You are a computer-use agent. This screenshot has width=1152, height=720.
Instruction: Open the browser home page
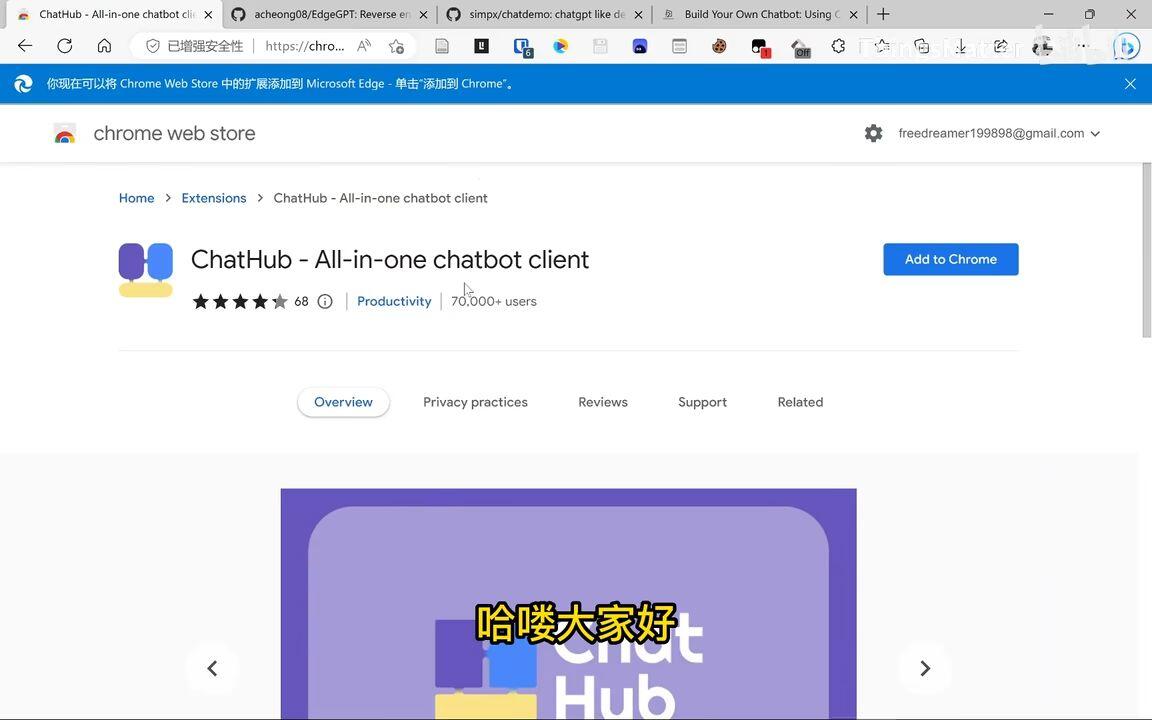point(104,46)
